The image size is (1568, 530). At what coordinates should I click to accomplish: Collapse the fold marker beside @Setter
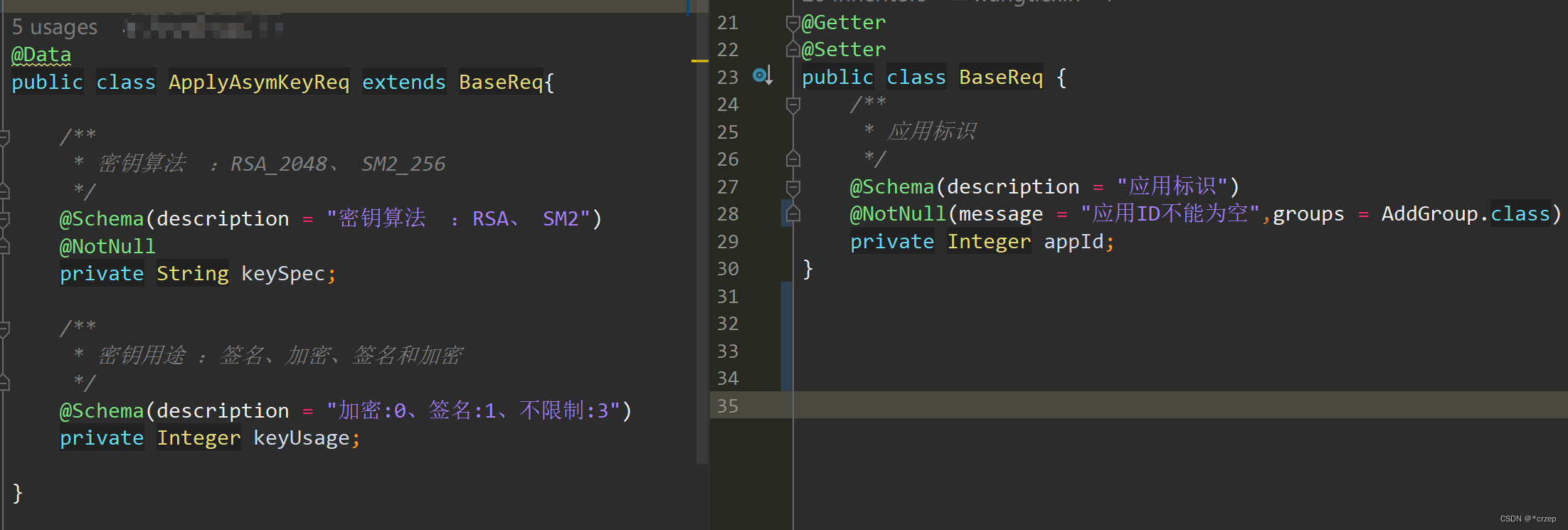793,50
